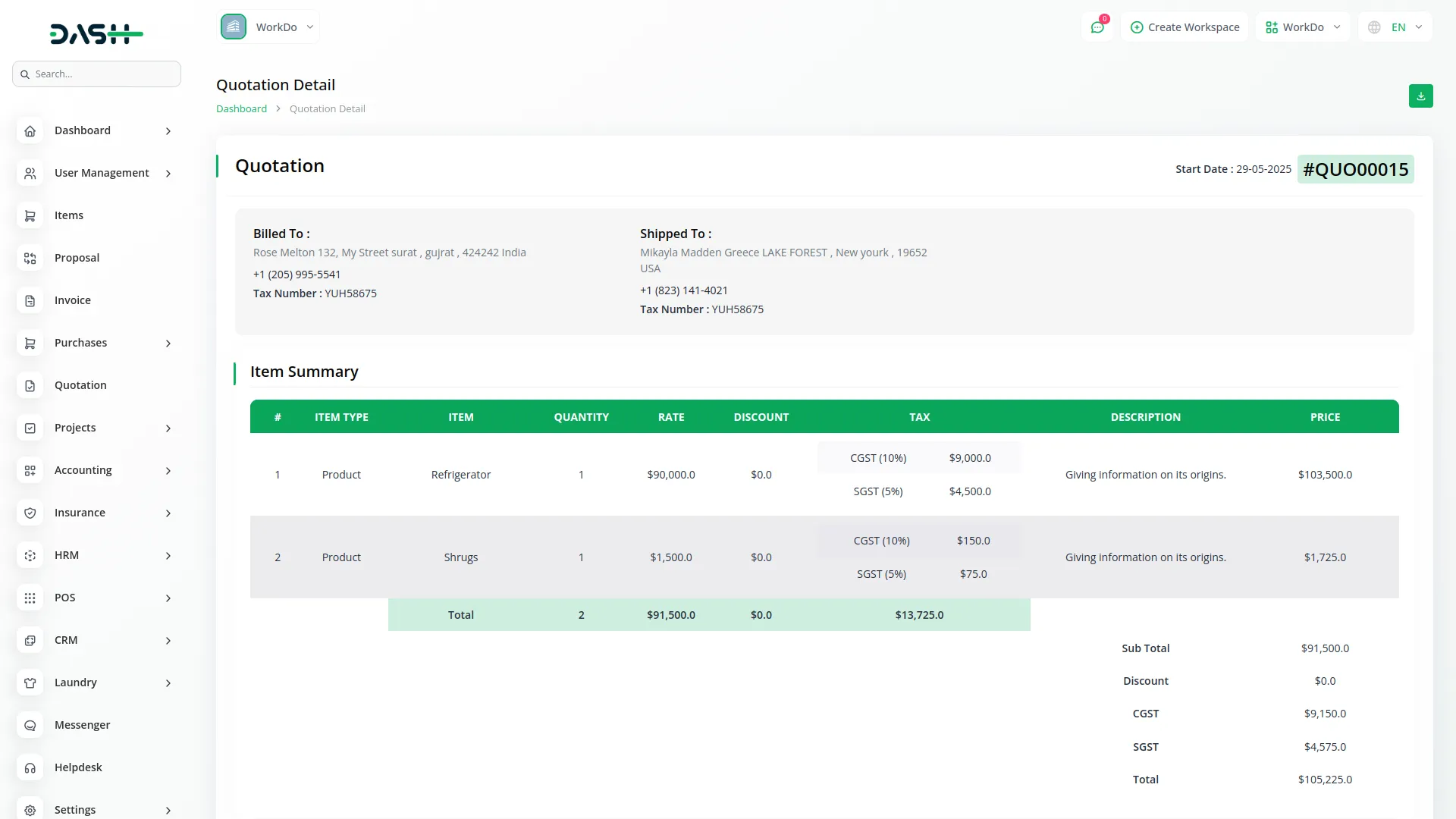Open Messenger from the sidebar icon
The height and width of the screenshot is (819, 1456).
tap(30, 726)
